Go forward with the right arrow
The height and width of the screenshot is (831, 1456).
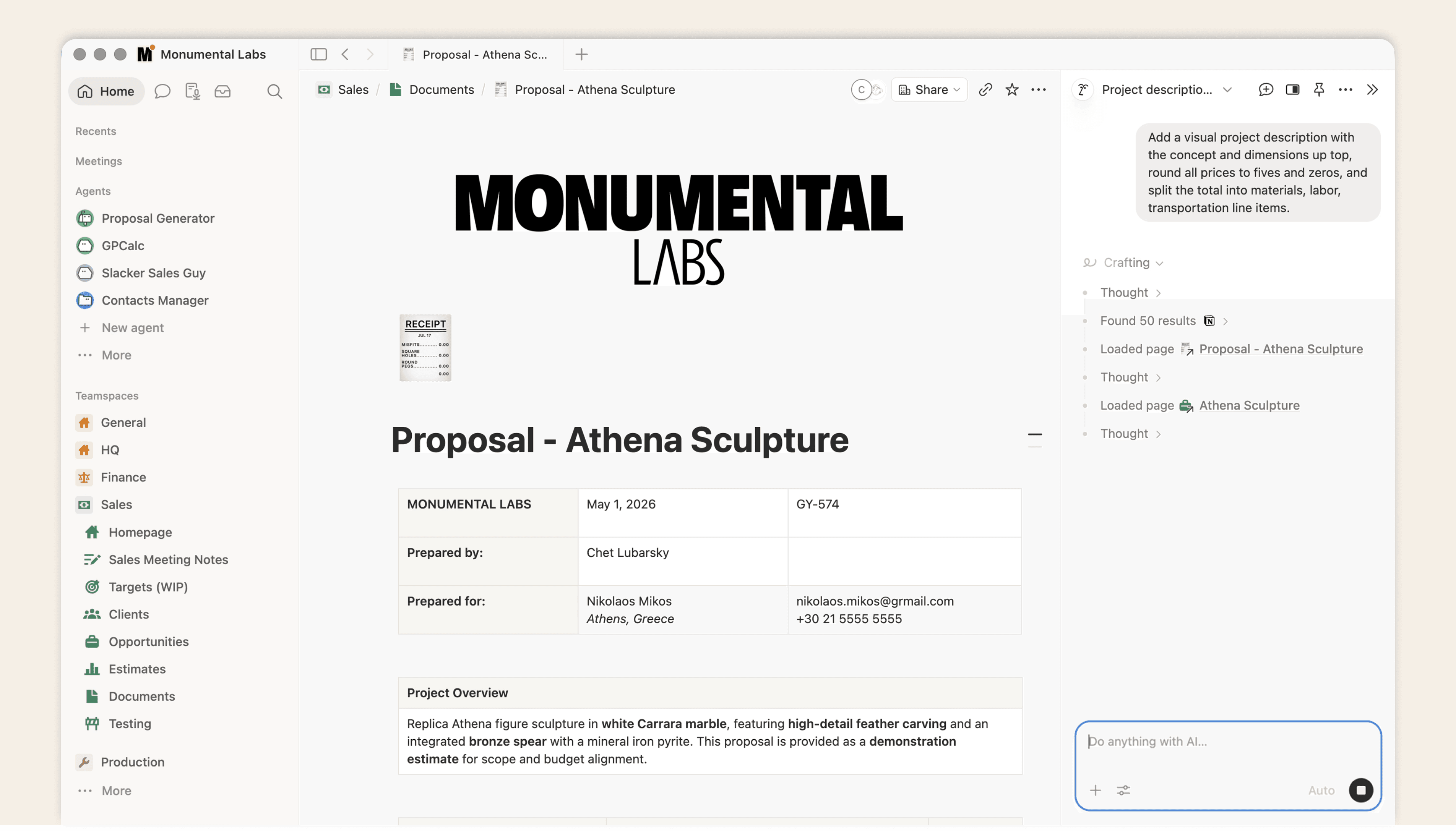point(370,54)
